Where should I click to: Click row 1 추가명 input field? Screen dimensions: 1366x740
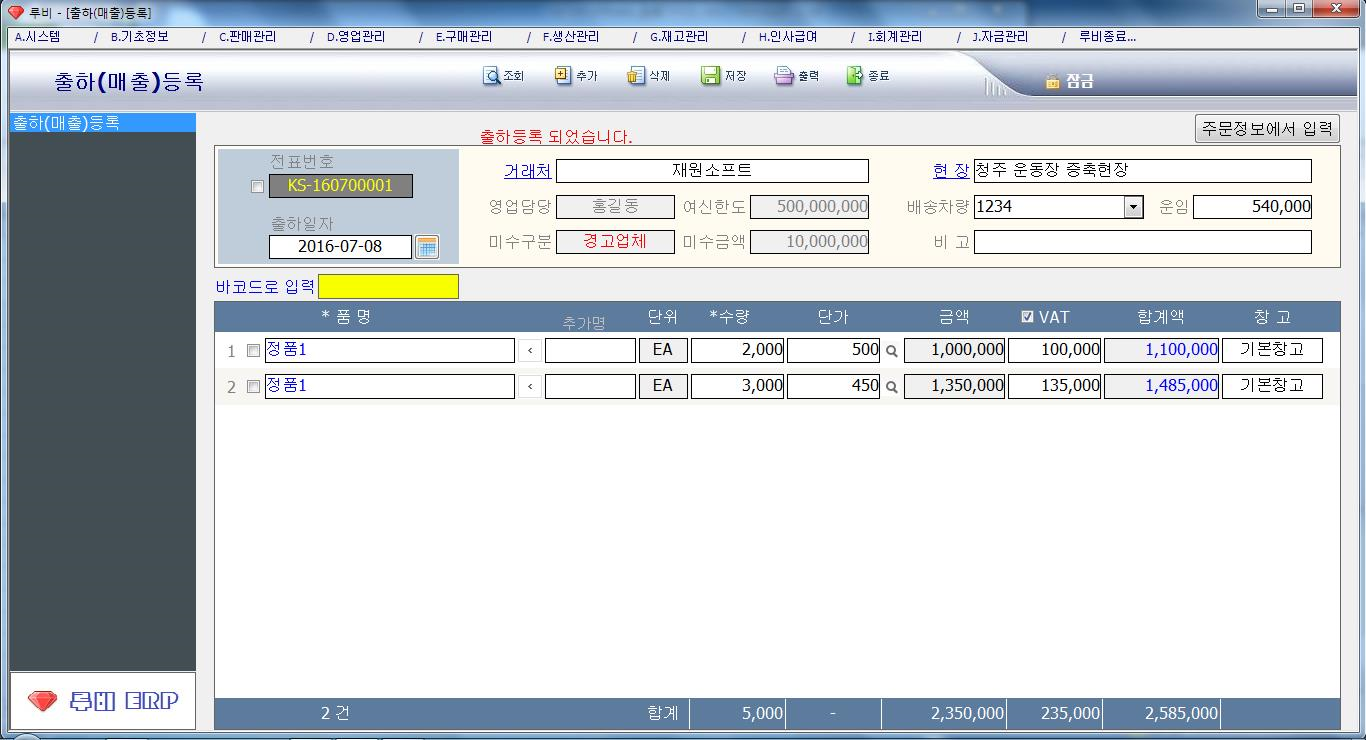pos(590,351)
